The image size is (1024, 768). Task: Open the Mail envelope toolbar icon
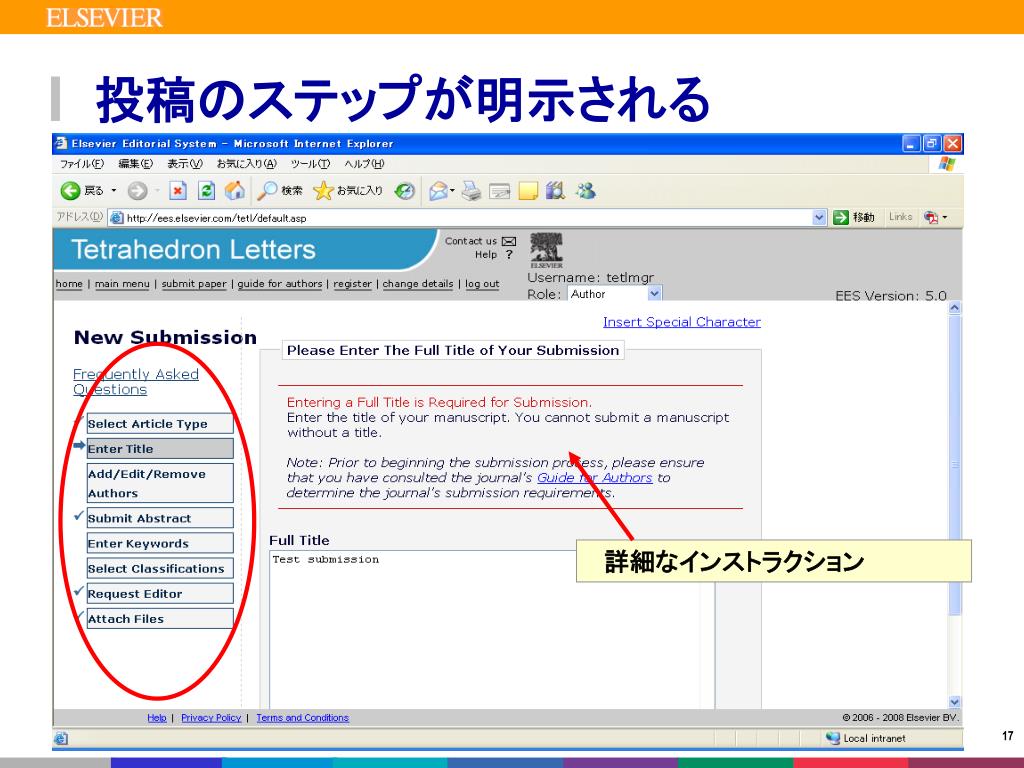(x=438, y=191)
